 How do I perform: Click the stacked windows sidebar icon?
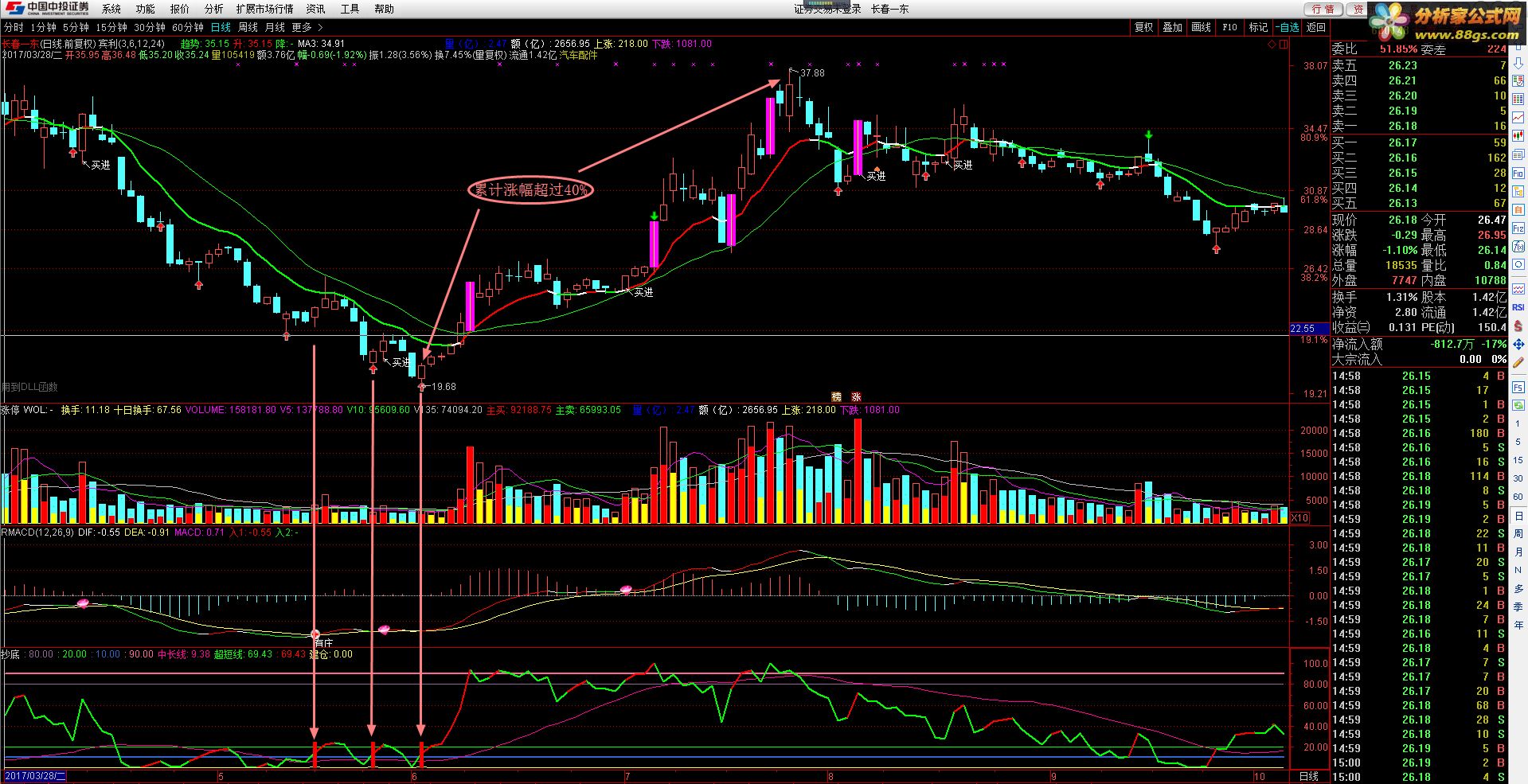point(1518,155)
